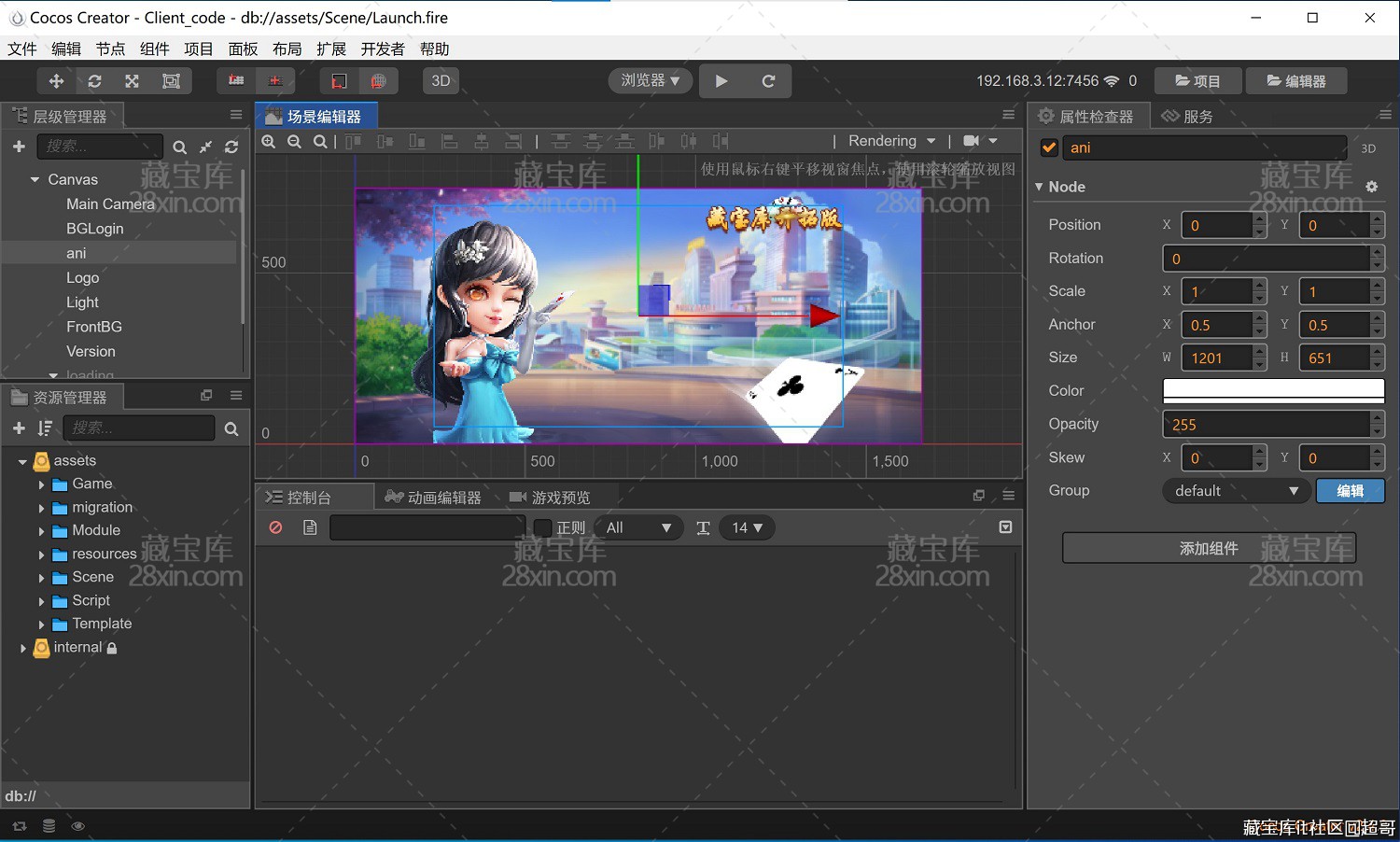This screenshot has height=842, width=1400.
Task: Expand the resources folder
Action: pyautogui.click(x=41, y=554)
